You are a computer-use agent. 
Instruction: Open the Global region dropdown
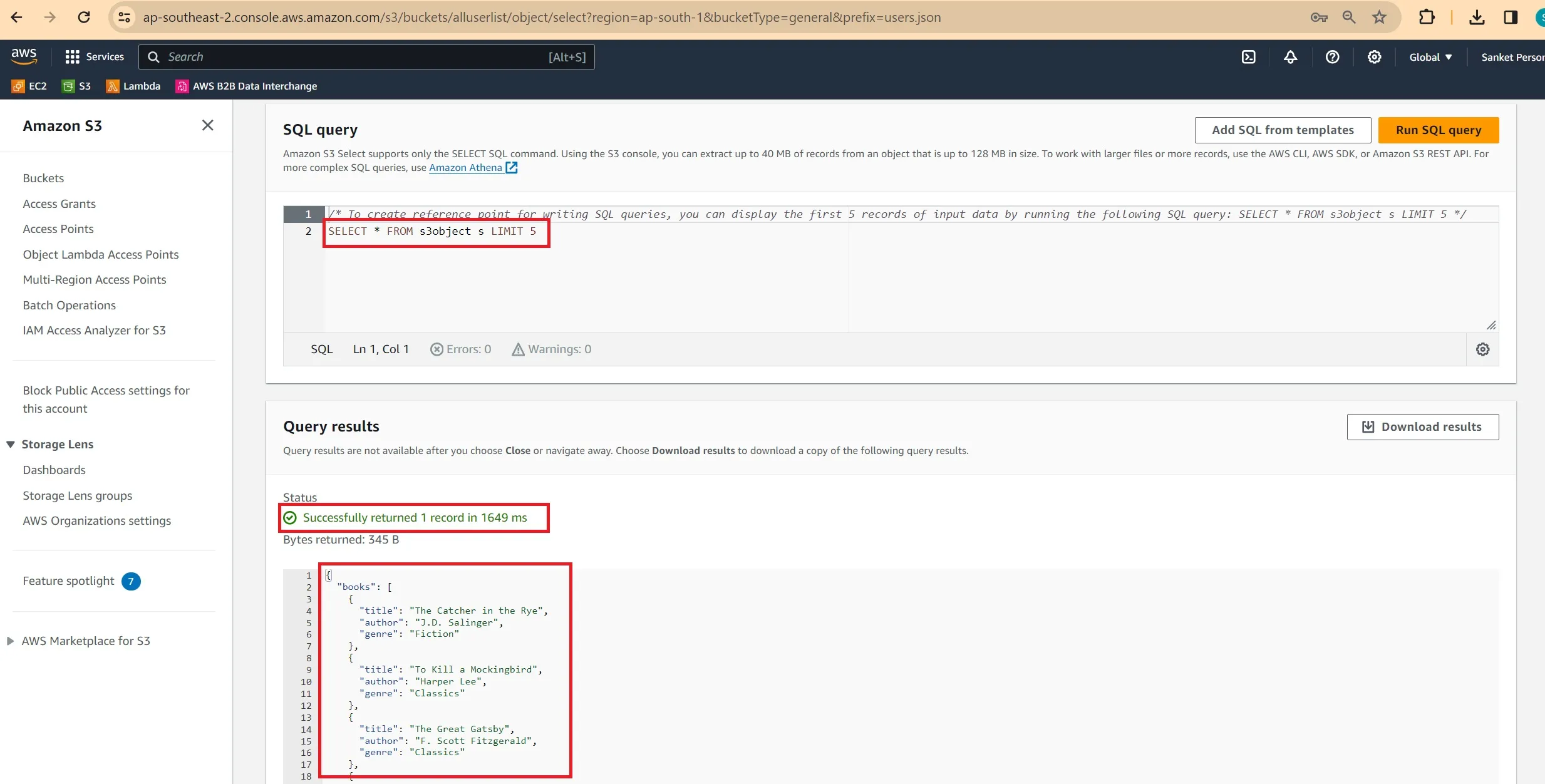(1430, 57)
